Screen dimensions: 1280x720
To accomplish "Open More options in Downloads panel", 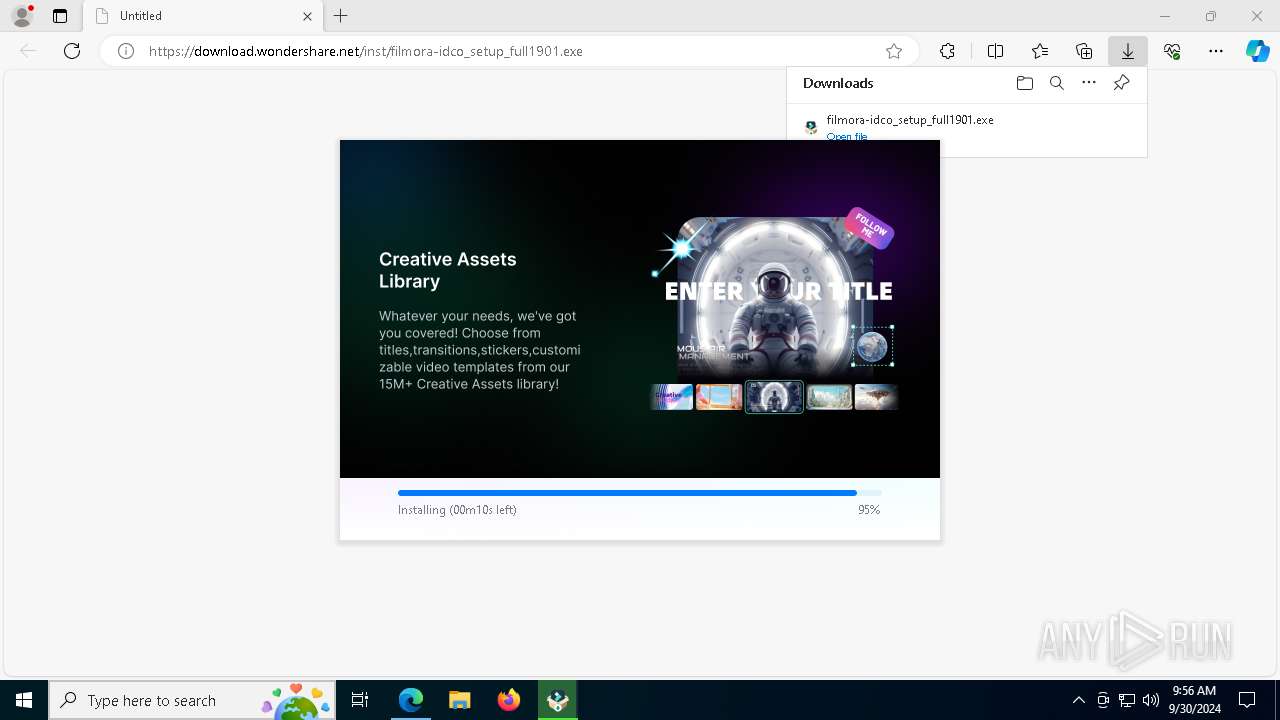I will coord(1089,83).
